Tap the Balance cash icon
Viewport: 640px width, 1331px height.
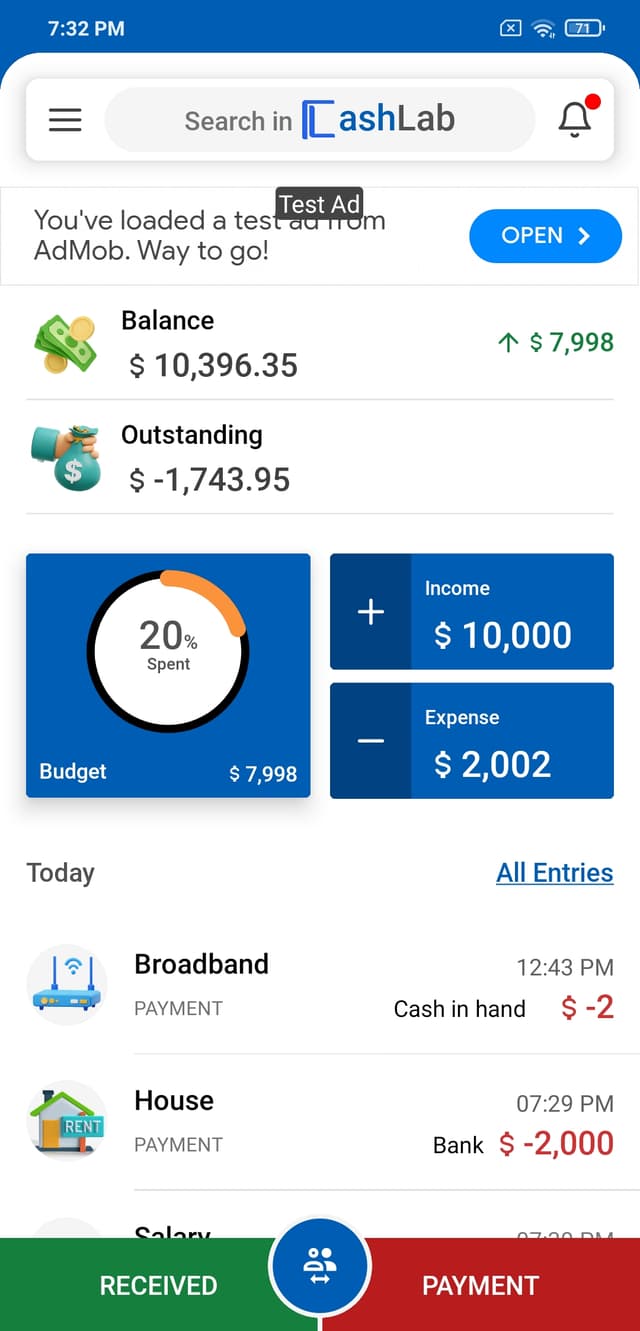pyautogui.click(x=66, y=343)
